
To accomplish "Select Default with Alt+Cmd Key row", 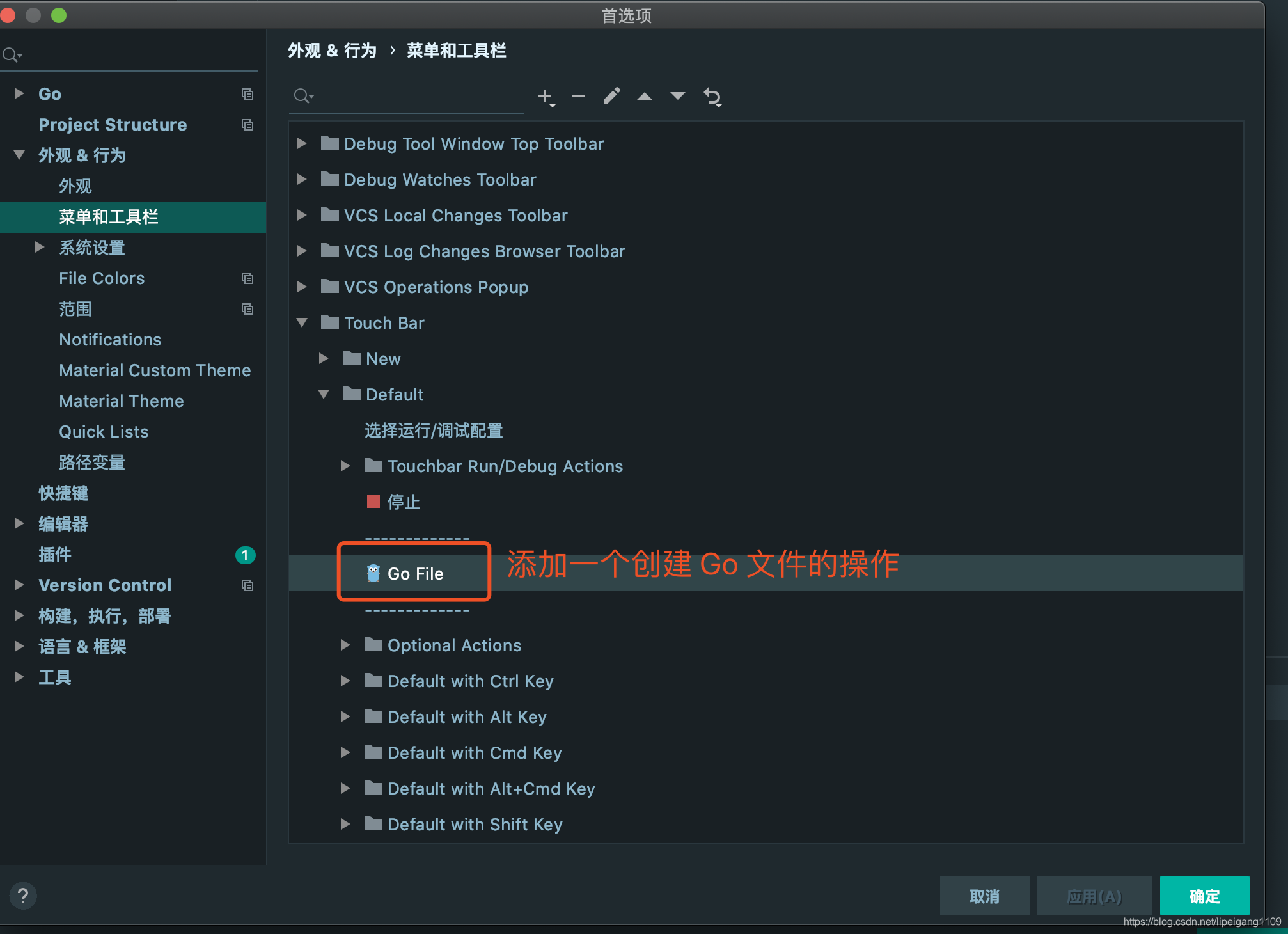I will [766, 788].
